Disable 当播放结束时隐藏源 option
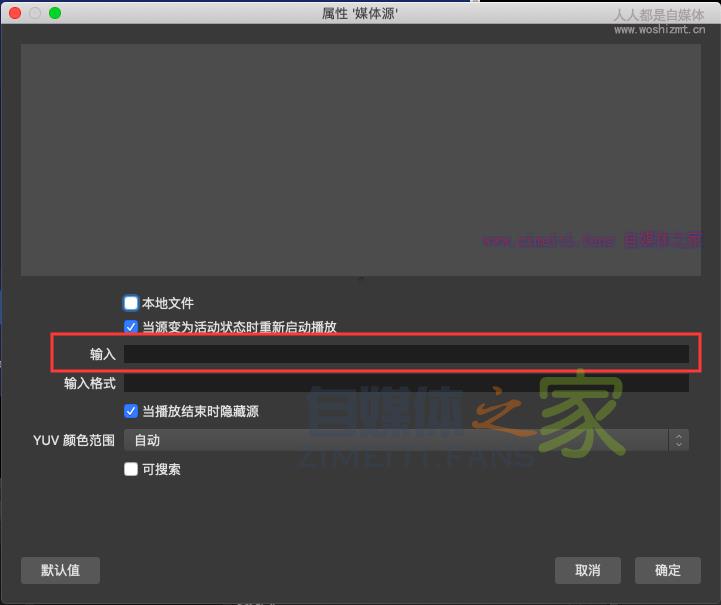The height and width of the screenshot is (605, 721). [x=131, y=411]
